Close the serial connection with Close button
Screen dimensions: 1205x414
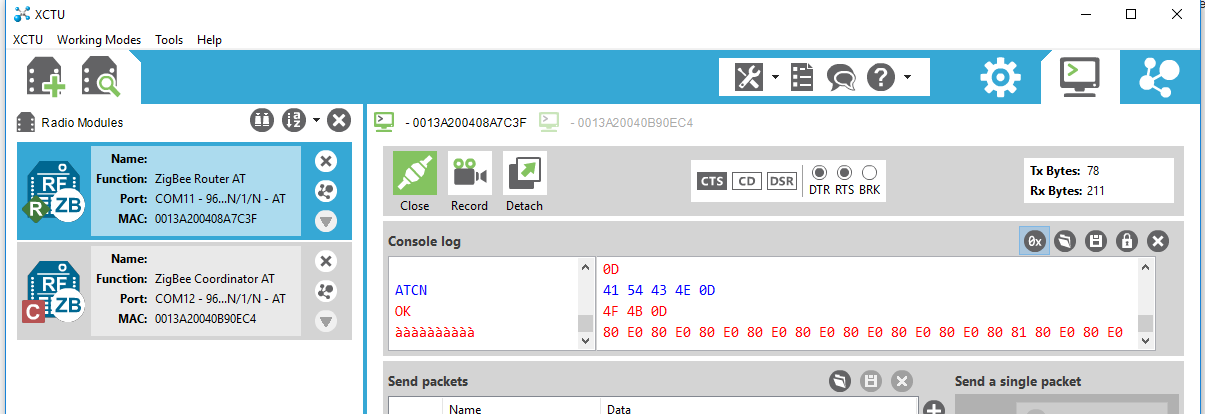414,182
